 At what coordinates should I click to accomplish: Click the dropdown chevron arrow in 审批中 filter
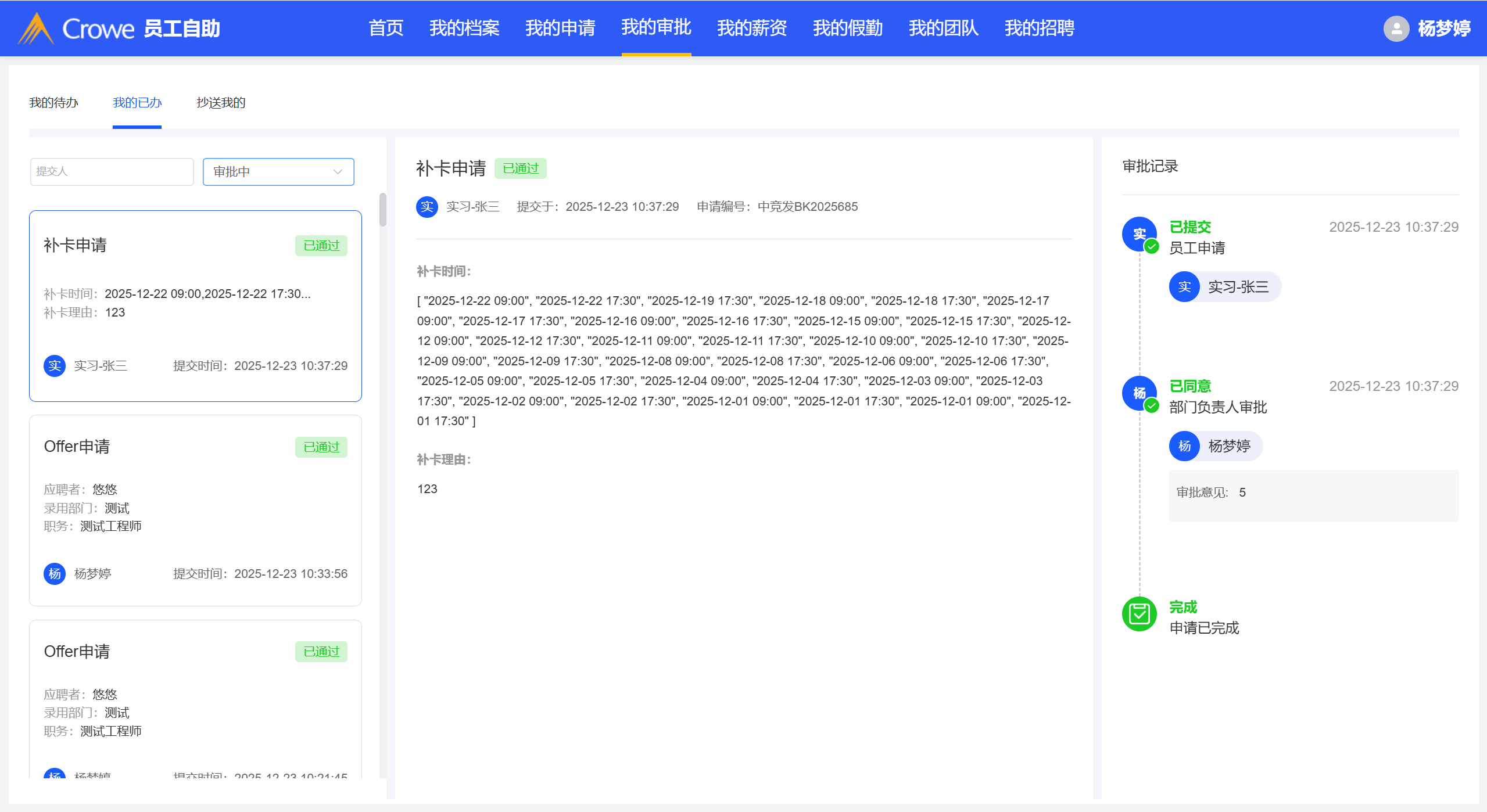coord(338,172)
